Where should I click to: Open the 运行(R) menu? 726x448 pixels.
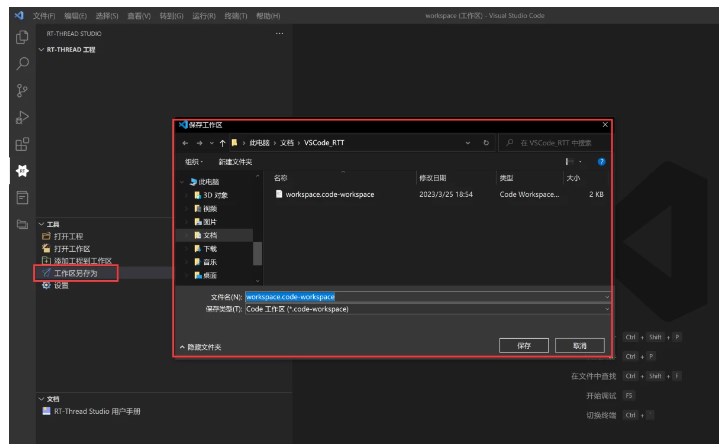204,16
